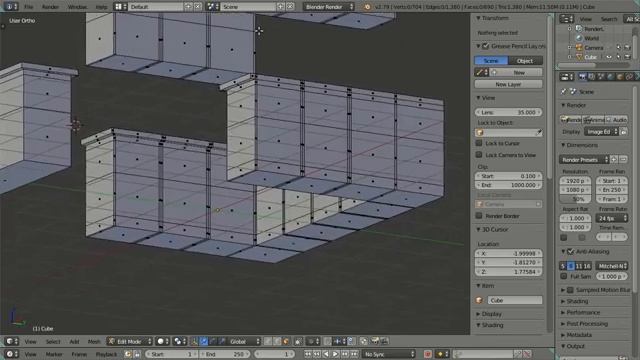
Task: Jump to the first frame button
Action: pyautogui.click(x=308, y=354)
